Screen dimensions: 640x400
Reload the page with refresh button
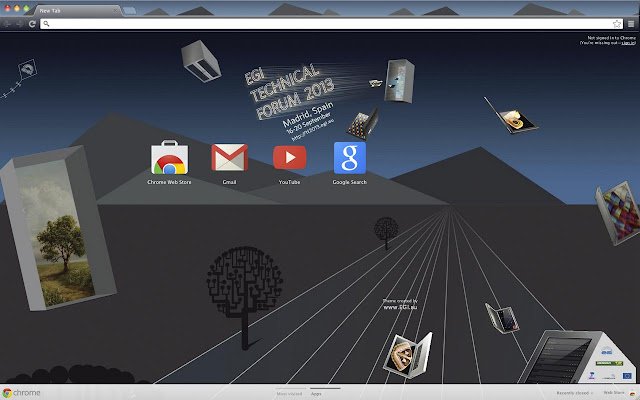point(32,24)
